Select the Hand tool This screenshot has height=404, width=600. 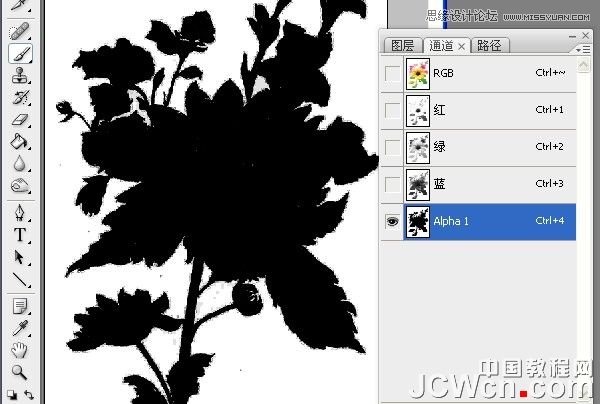pos(20,350)
